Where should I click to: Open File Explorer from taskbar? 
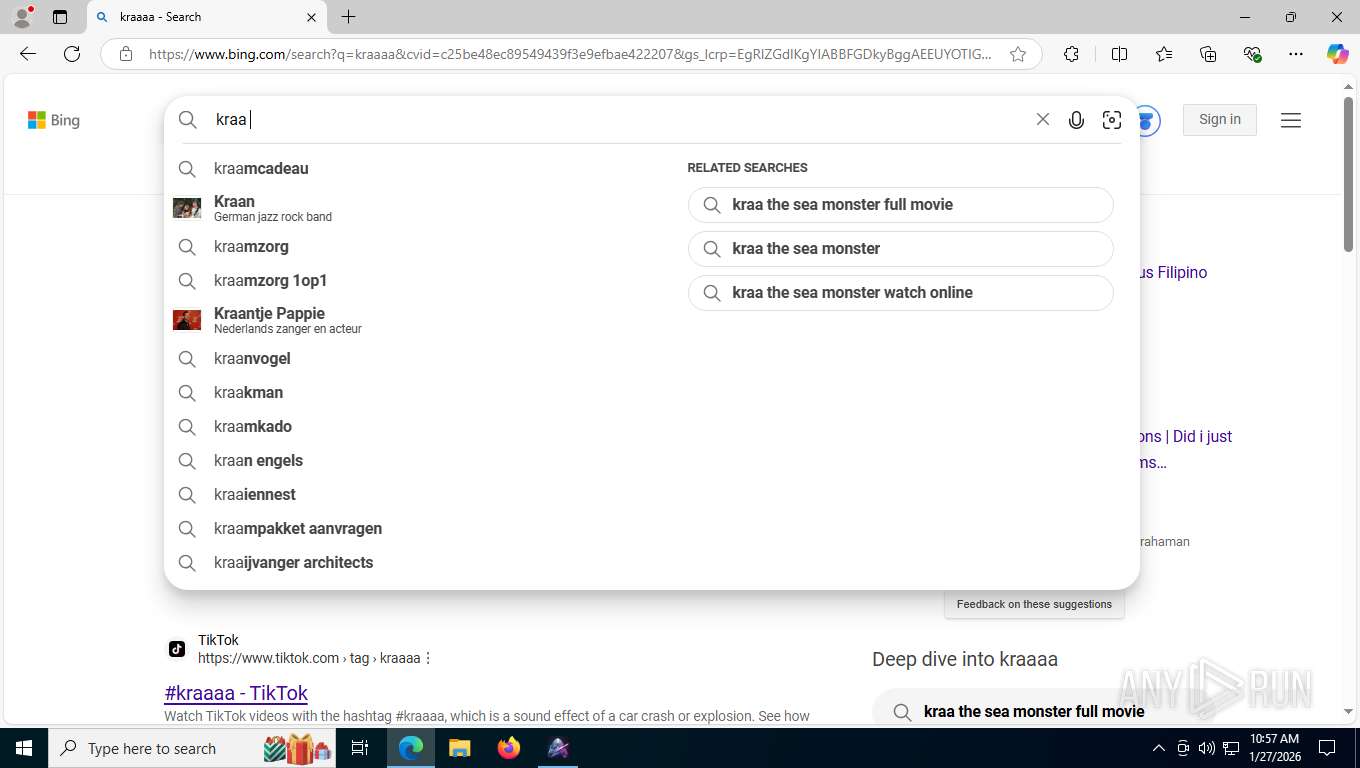click(459, 748)
